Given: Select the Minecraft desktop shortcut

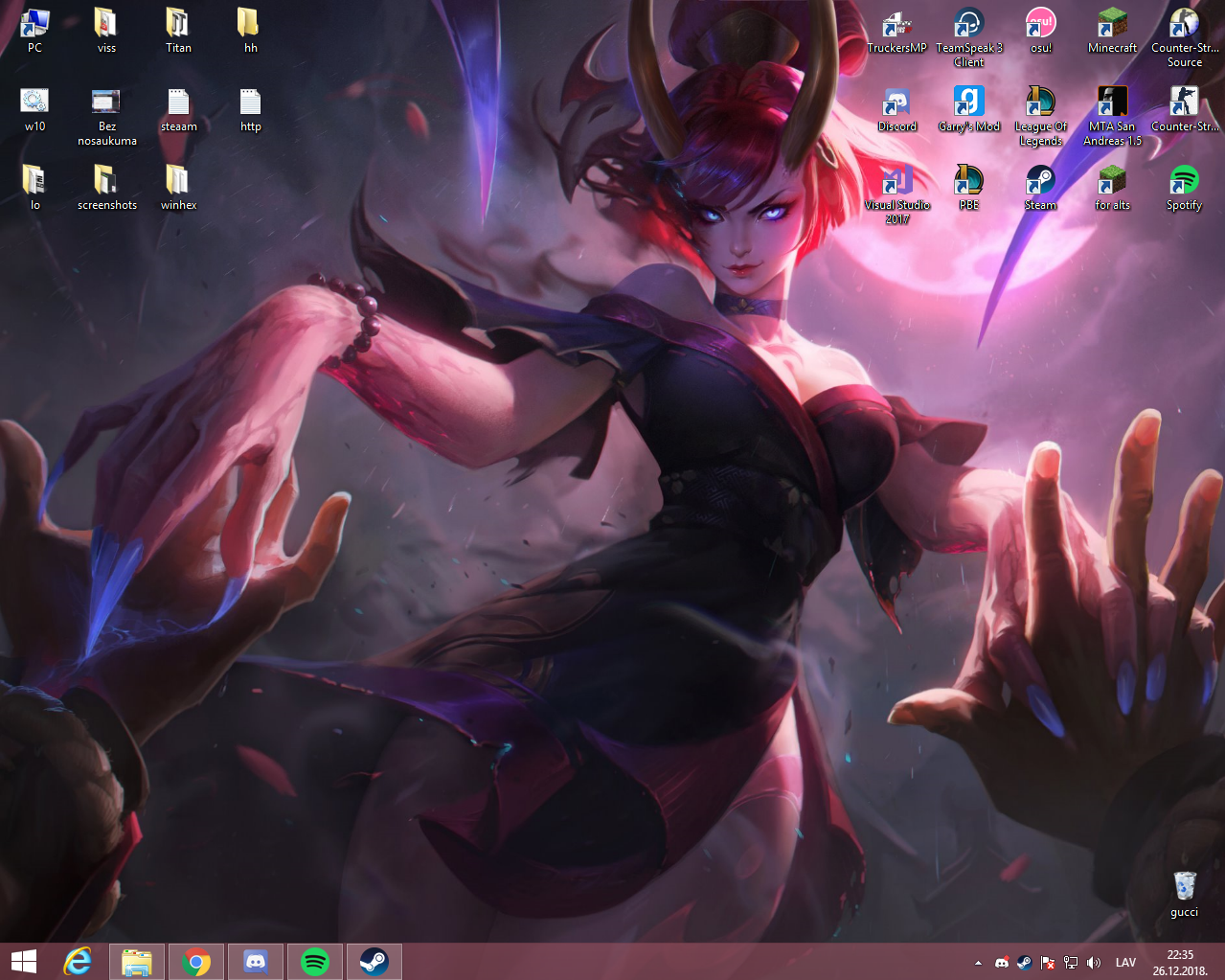Looking at the screenshot, I should point(1112,30).
